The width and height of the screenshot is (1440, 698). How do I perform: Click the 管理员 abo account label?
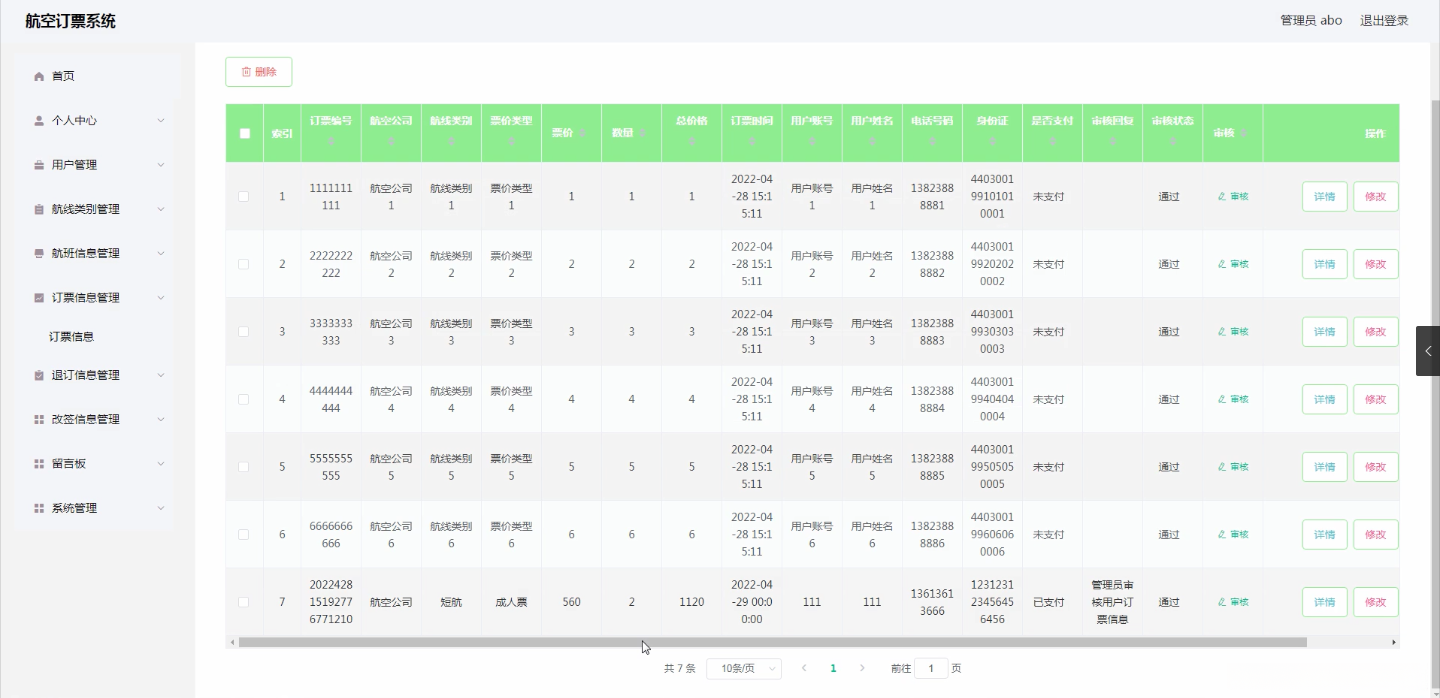coord(1311,20)
